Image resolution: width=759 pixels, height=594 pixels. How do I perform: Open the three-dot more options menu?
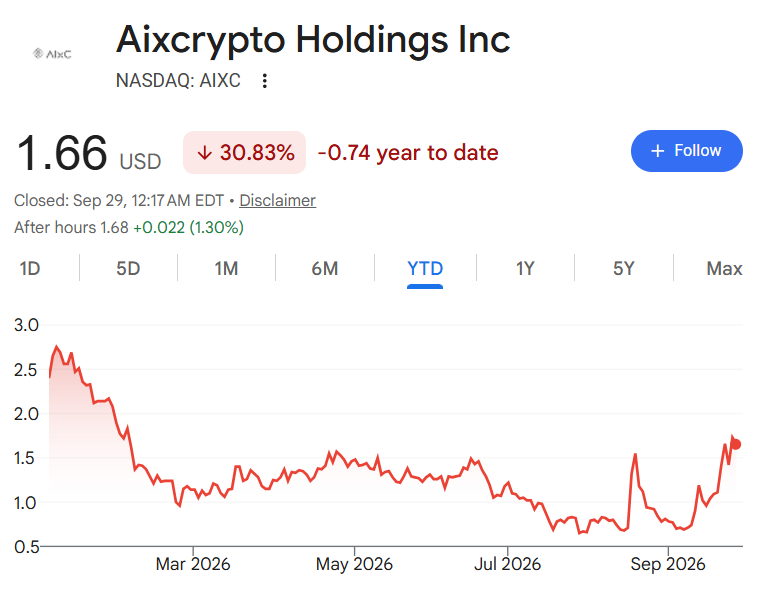[x=264, y=81]
